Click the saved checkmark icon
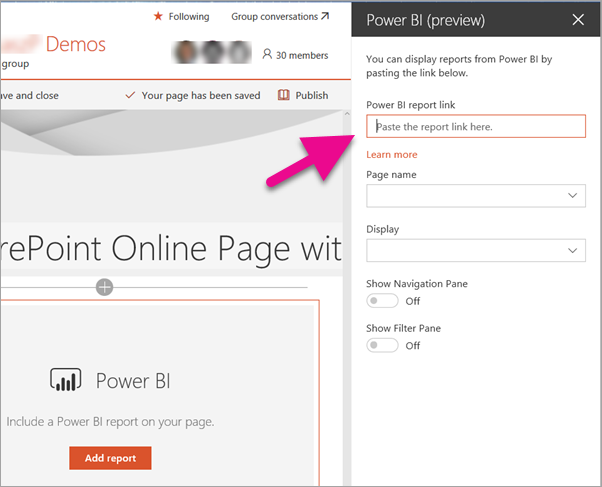 pyautogui.click(x=130, y=95)
